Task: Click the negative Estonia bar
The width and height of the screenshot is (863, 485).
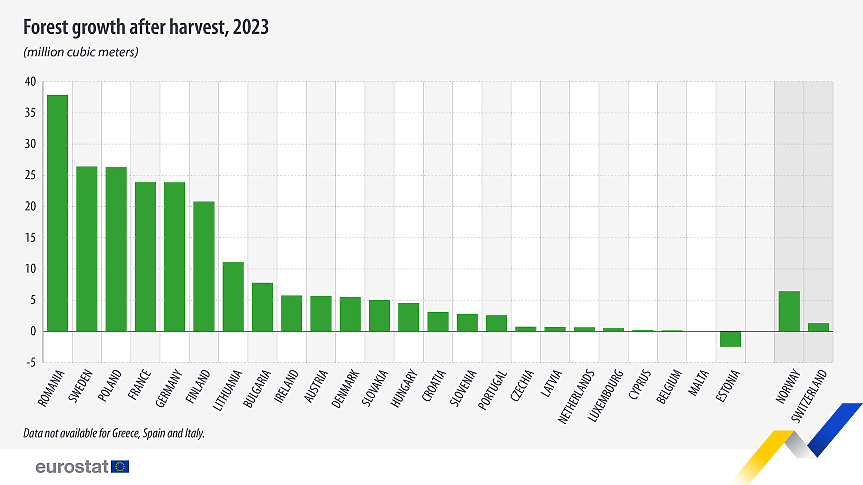Action: coord(730,339)
